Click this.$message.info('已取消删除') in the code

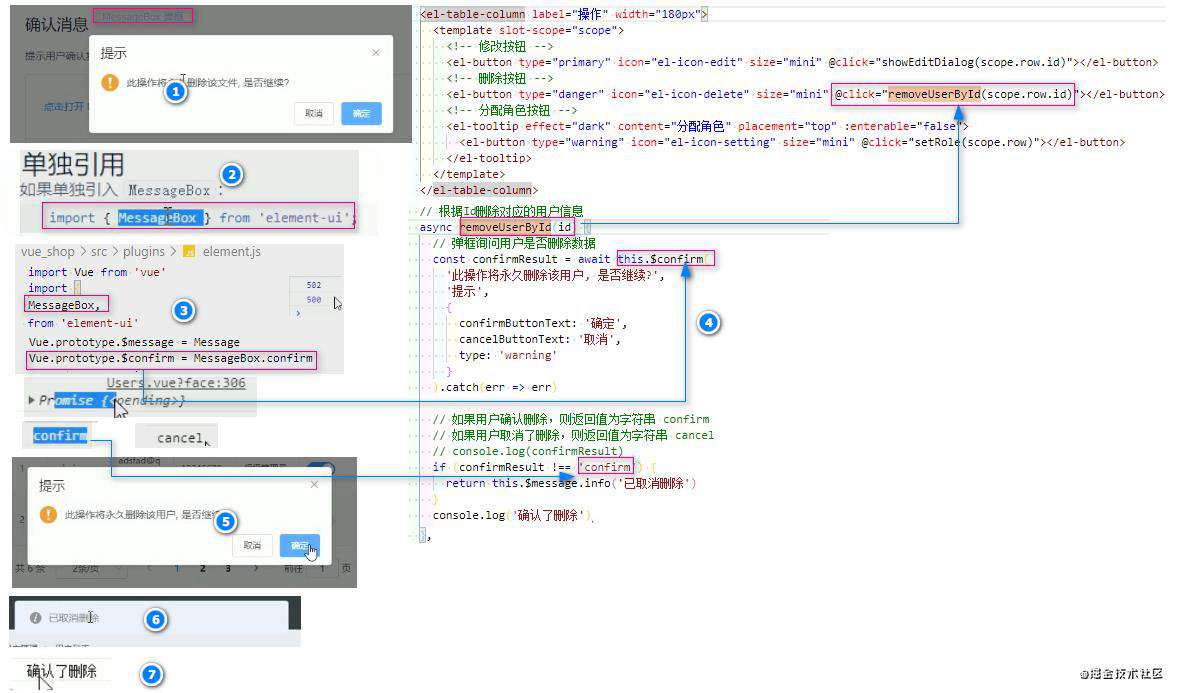coord(594,483)
